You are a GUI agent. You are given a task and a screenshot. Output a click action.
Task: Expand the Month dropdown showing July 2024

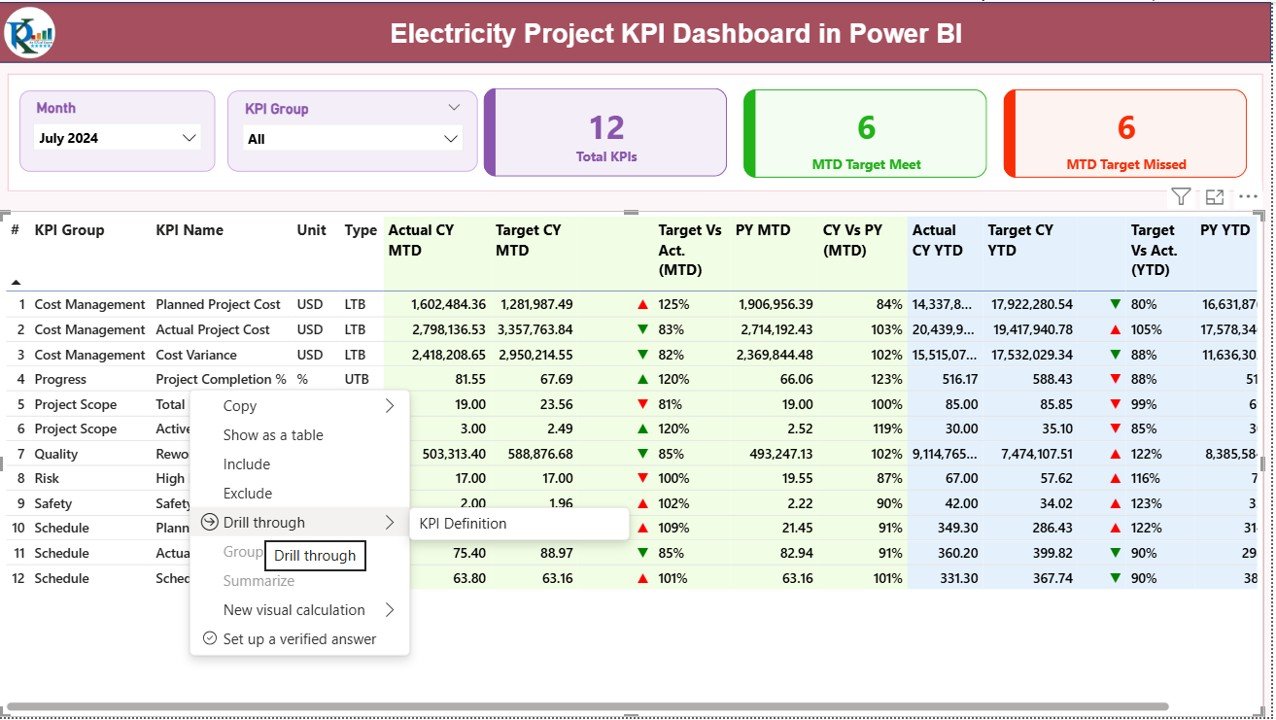coord(189,138)
